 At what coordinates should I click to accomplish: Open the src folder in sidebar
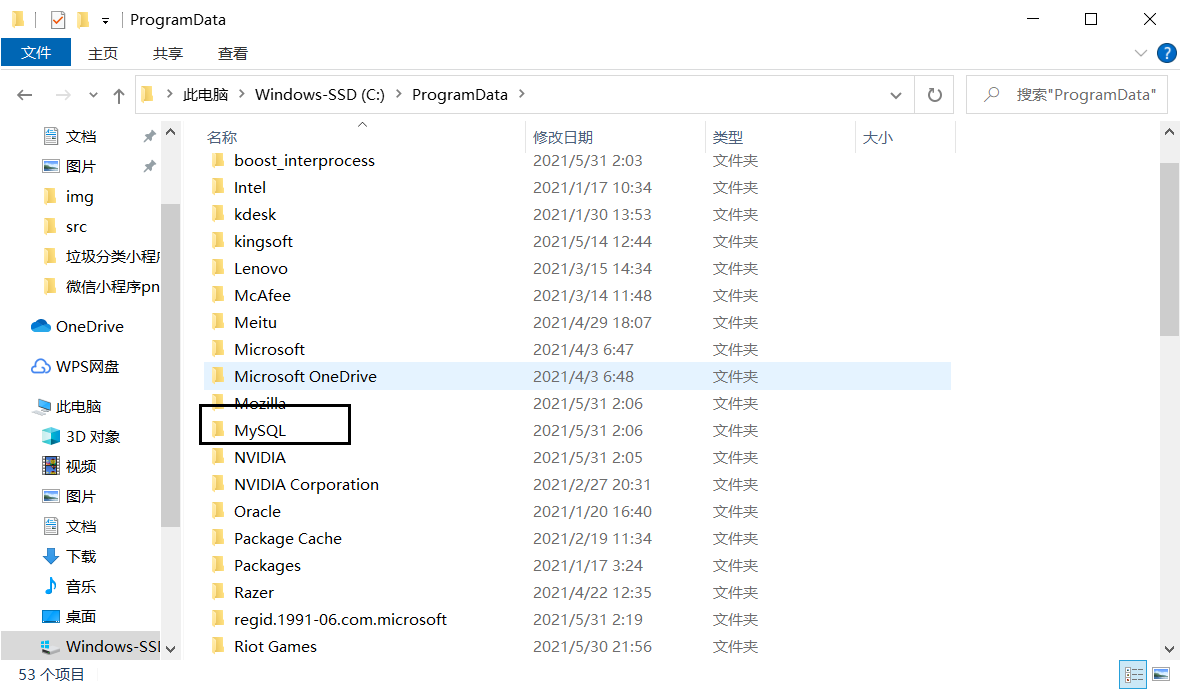click(75, 227)
